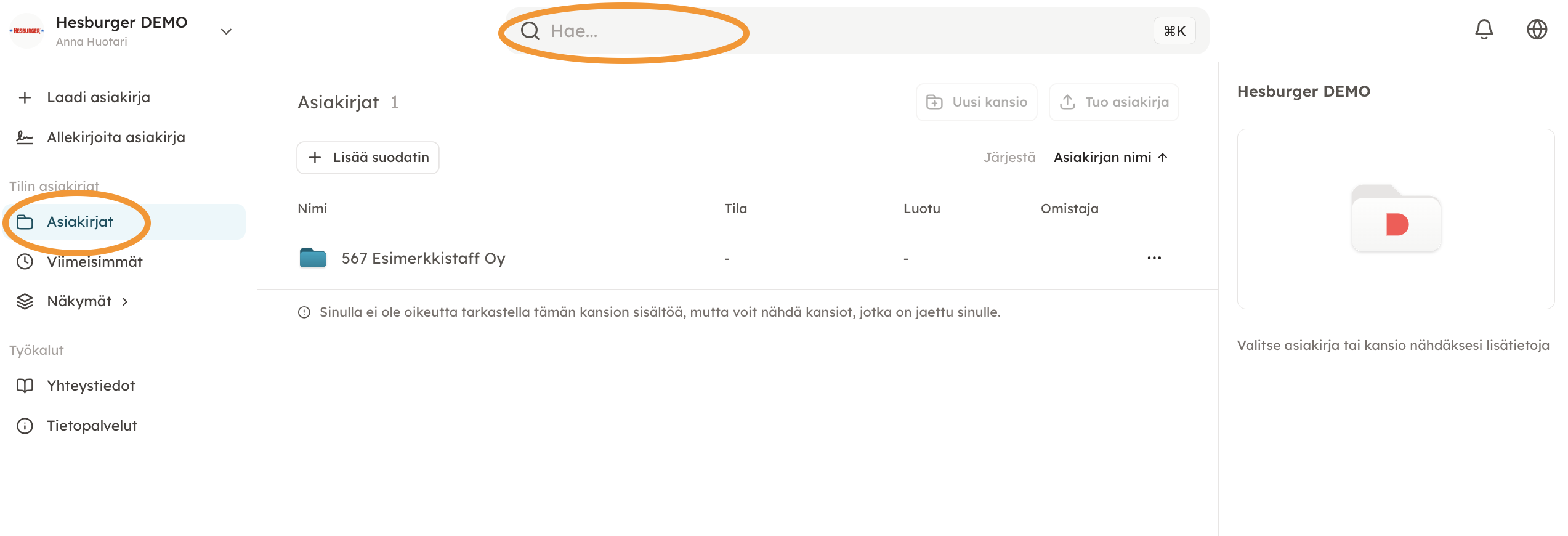Click the magnifying glass search icon
Viewport: 1568px width, 536px height.
click(530, 31)
